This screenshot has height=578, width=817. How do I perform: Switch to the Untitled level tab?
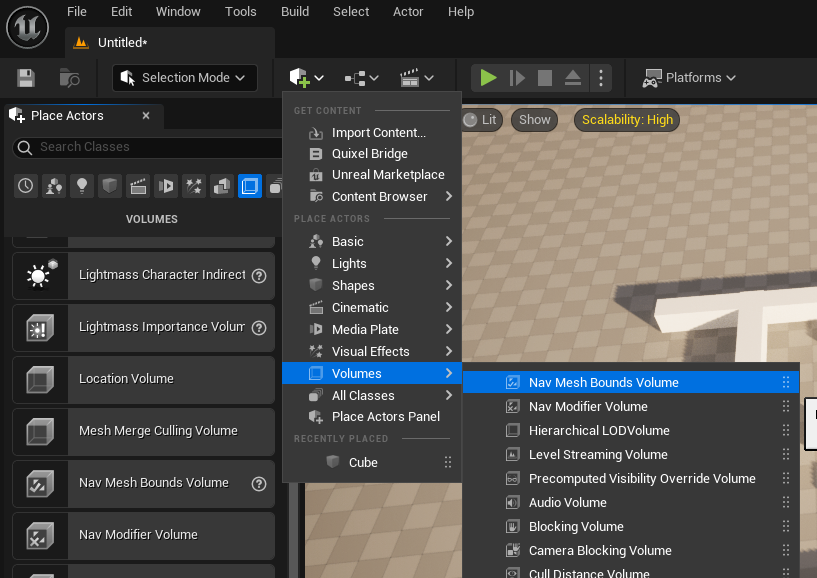[170, 42]
